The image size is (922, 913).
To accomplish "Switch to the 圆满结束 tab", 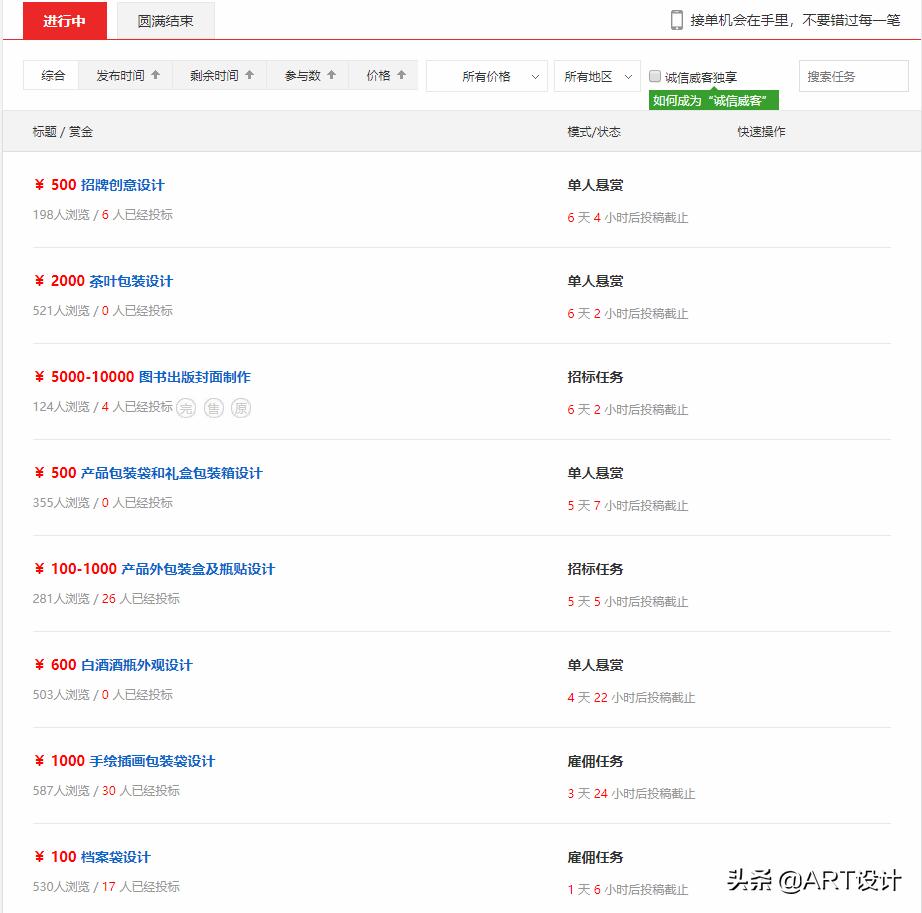I will click(166, 19).
